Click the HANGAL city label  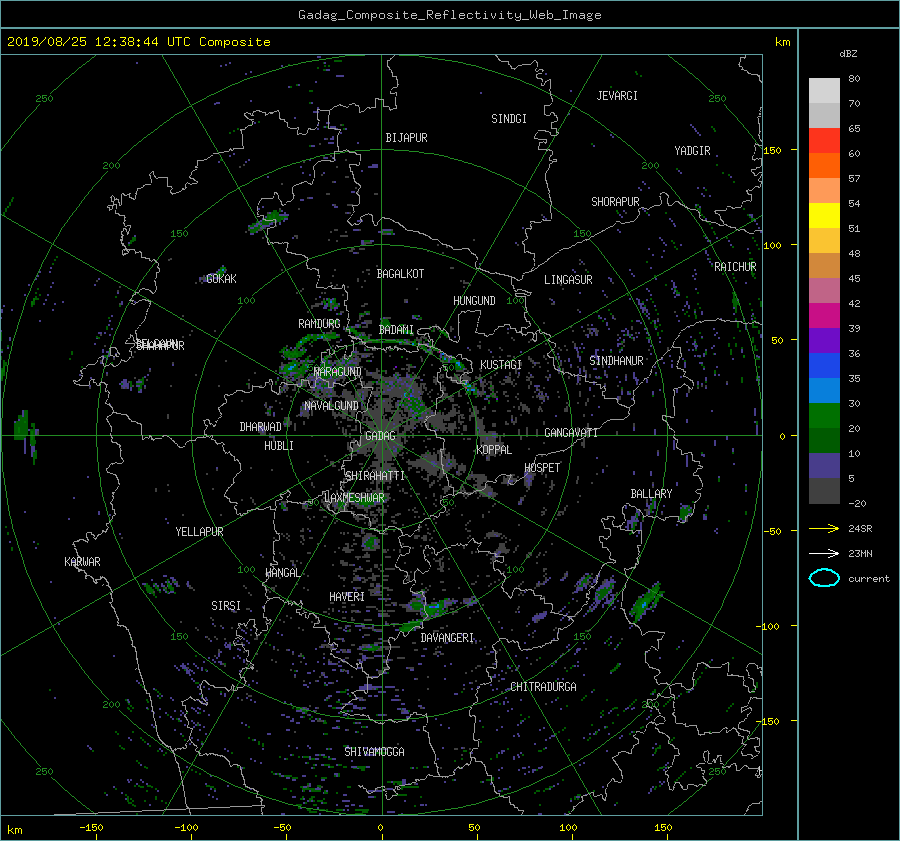point(283,573)
